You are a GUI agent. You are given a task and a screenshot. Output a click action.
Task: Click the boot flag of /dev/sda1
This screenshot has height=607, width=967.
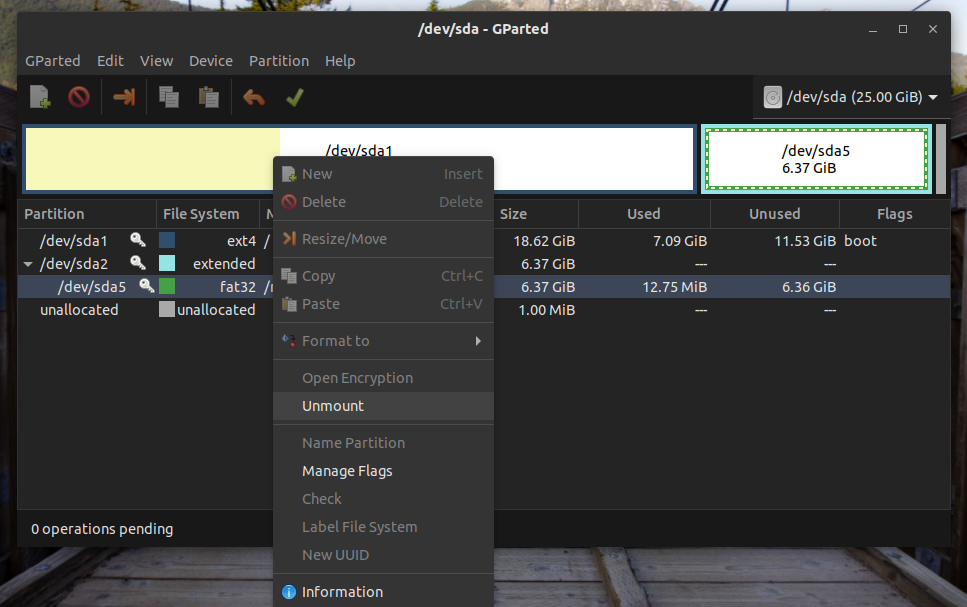pos(860,241)
